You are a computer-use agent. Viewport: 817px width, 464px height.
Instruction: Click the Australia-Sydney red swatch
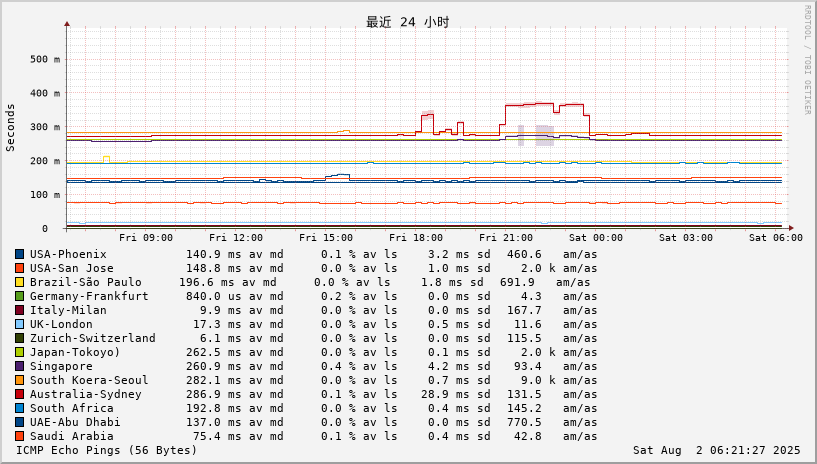coord(19,394)
